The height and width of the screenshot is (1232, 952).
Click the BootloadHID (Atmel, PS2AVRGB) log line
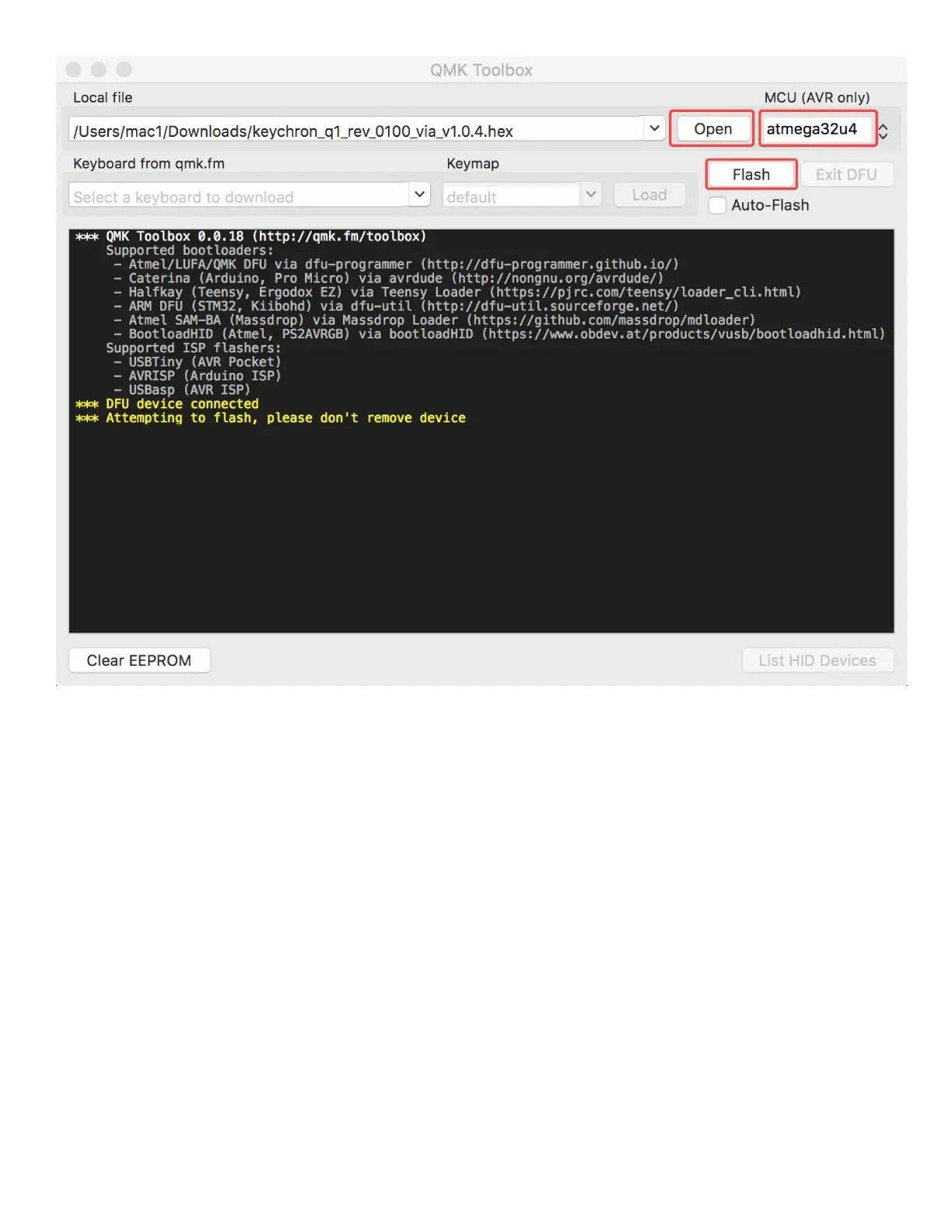click(x=499, y=334)
